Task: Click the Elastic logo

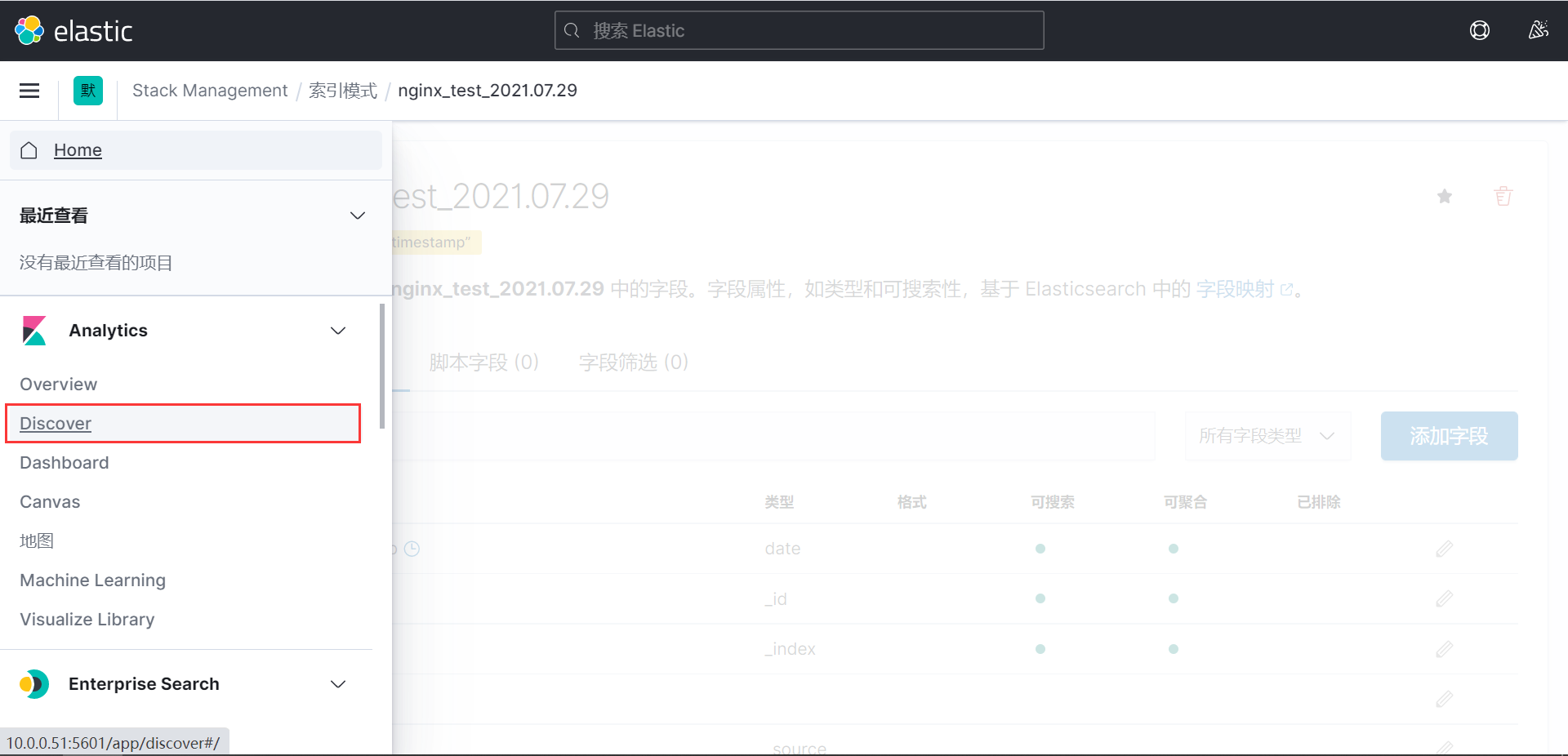Action: [73, 31]
